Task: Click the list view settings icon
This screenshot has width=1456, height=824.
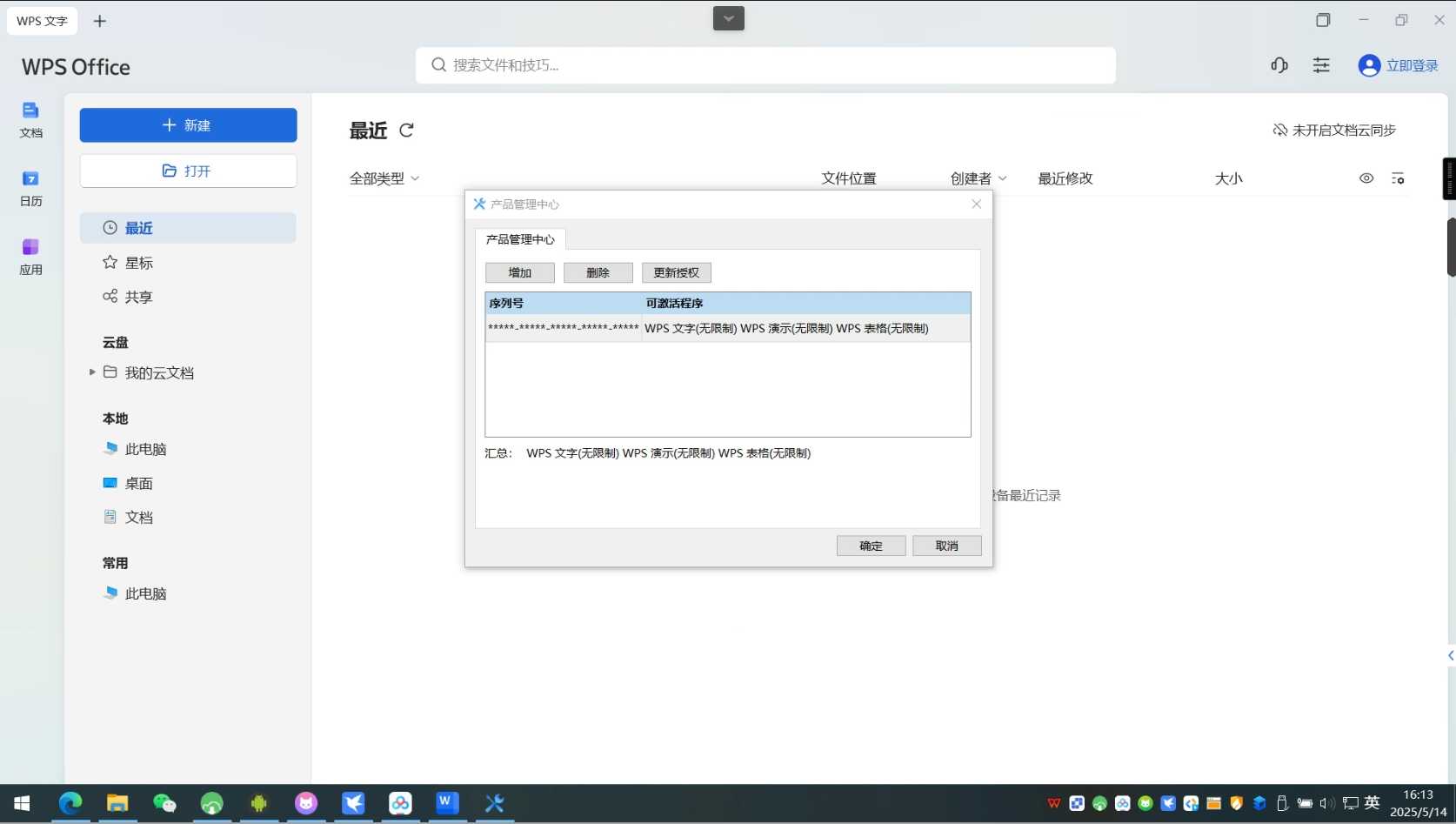Action: (x=1398, y=178)
